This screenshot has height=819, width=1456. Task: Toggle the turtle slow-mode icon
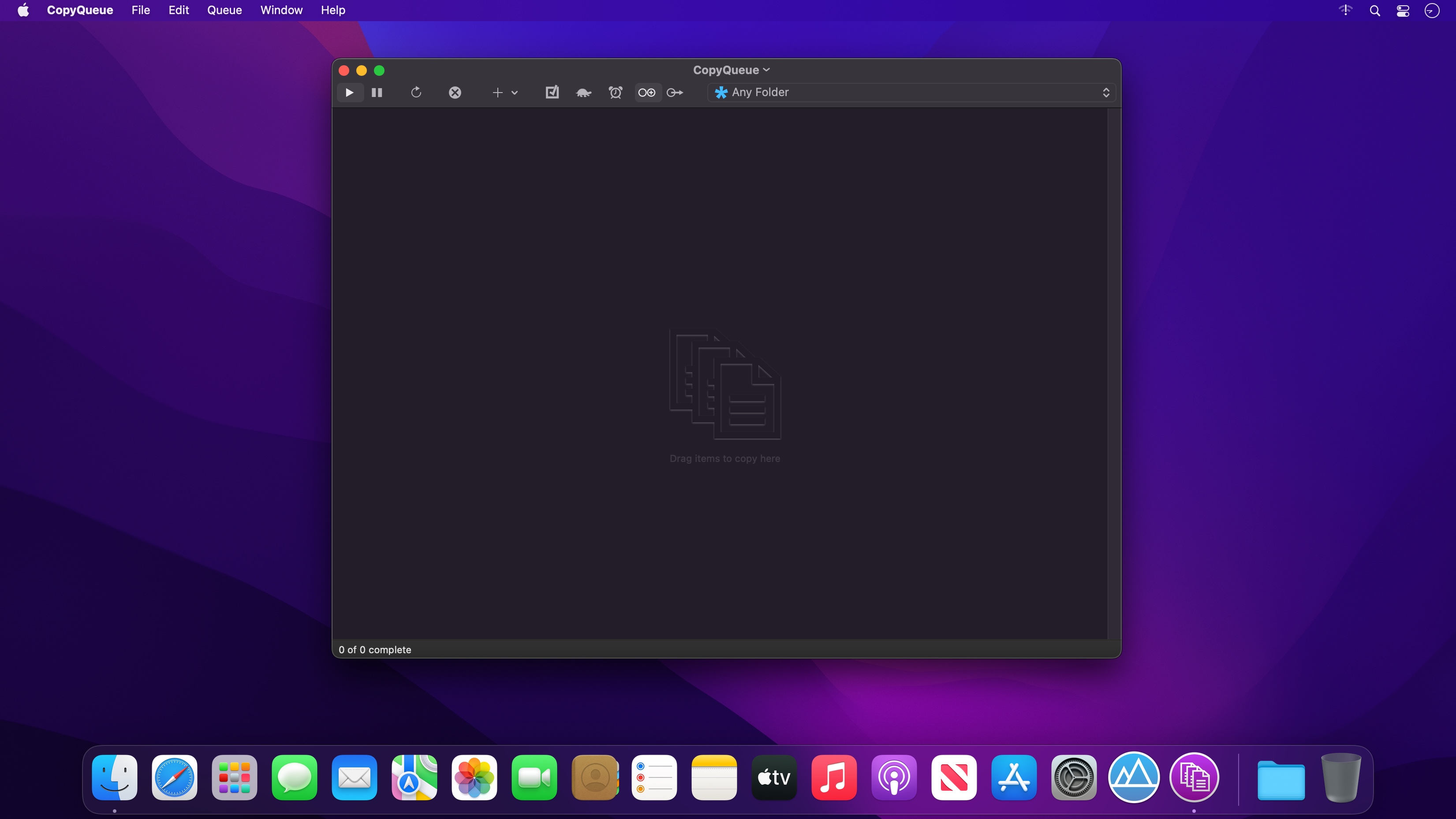pos(584,92)
